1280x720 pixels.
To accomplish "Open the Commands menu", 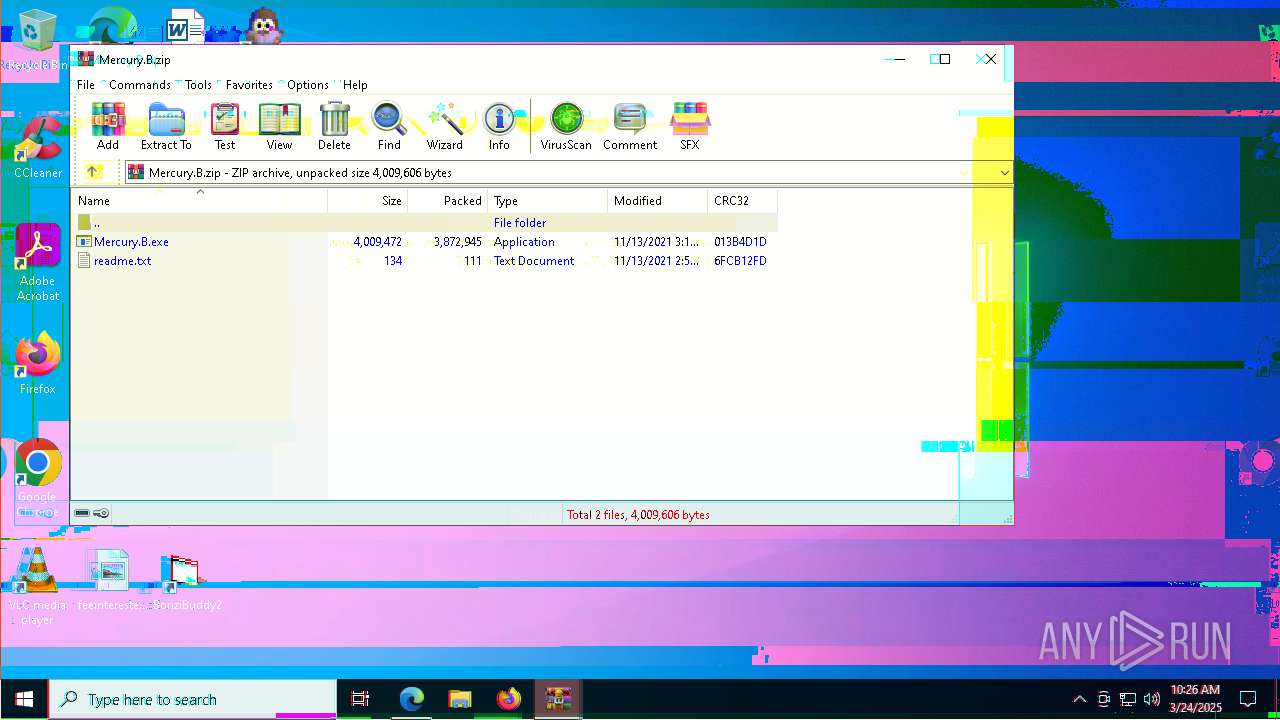I will point(140,85).
